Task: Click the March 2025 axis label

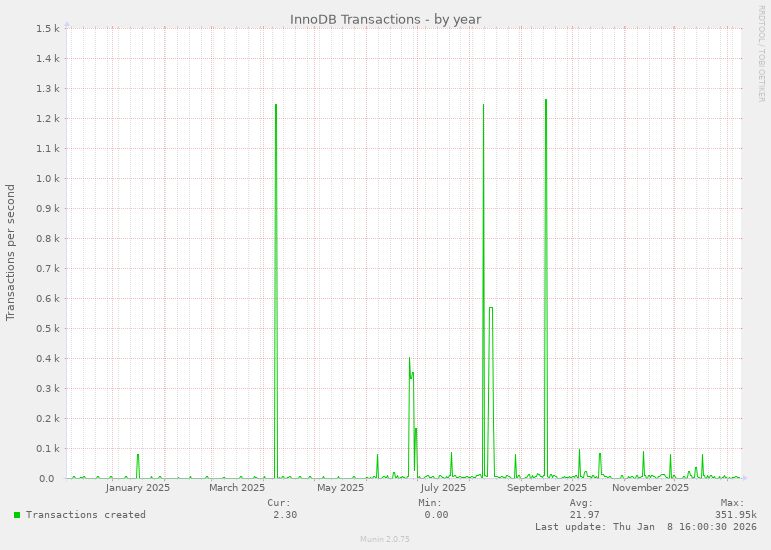Action: click(237, 488)
